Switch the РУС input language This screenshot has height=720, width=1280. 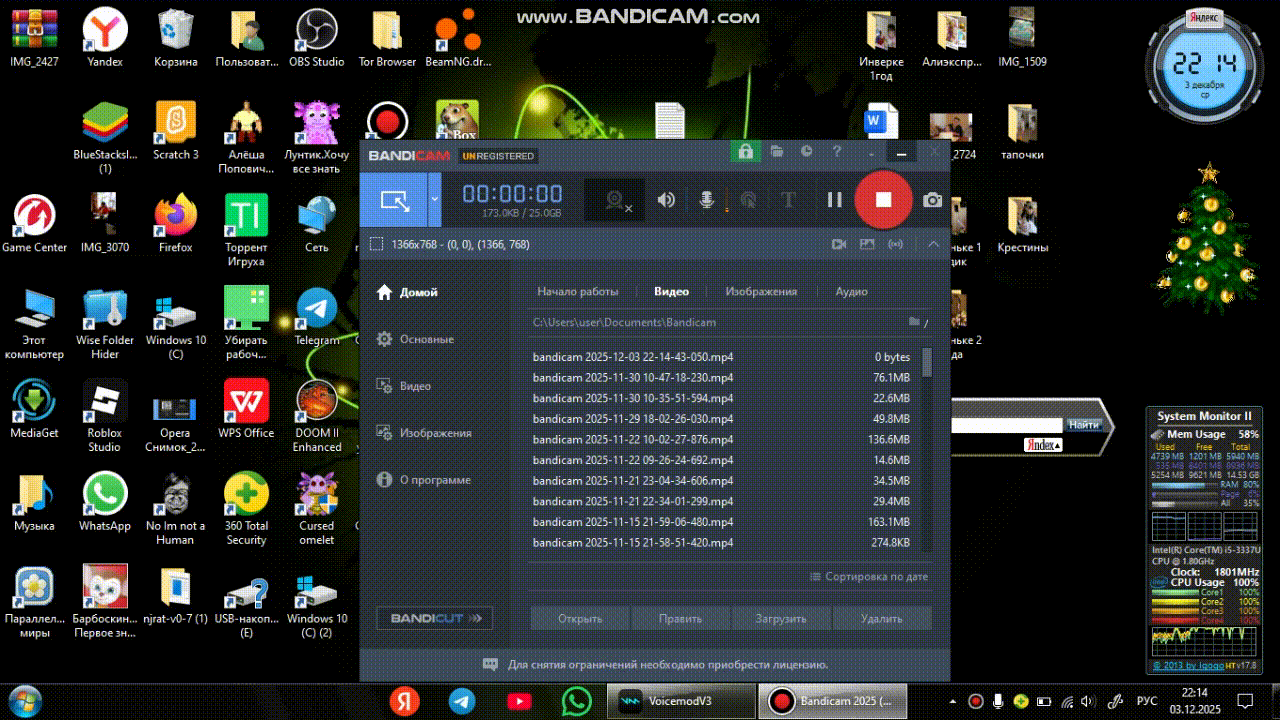(x=1148, y=701)
